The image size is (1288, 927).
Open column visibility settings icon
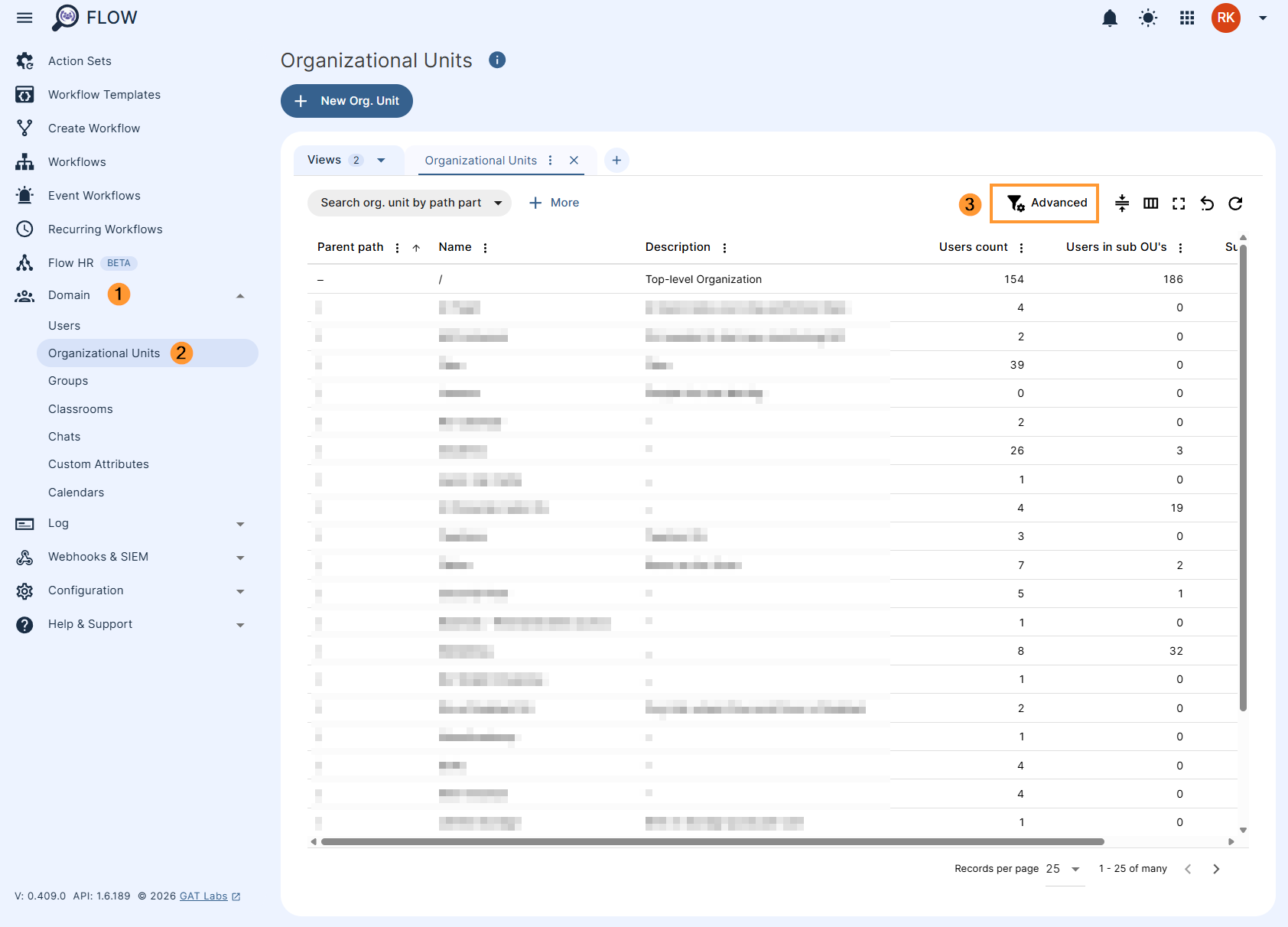[1150, 203]
